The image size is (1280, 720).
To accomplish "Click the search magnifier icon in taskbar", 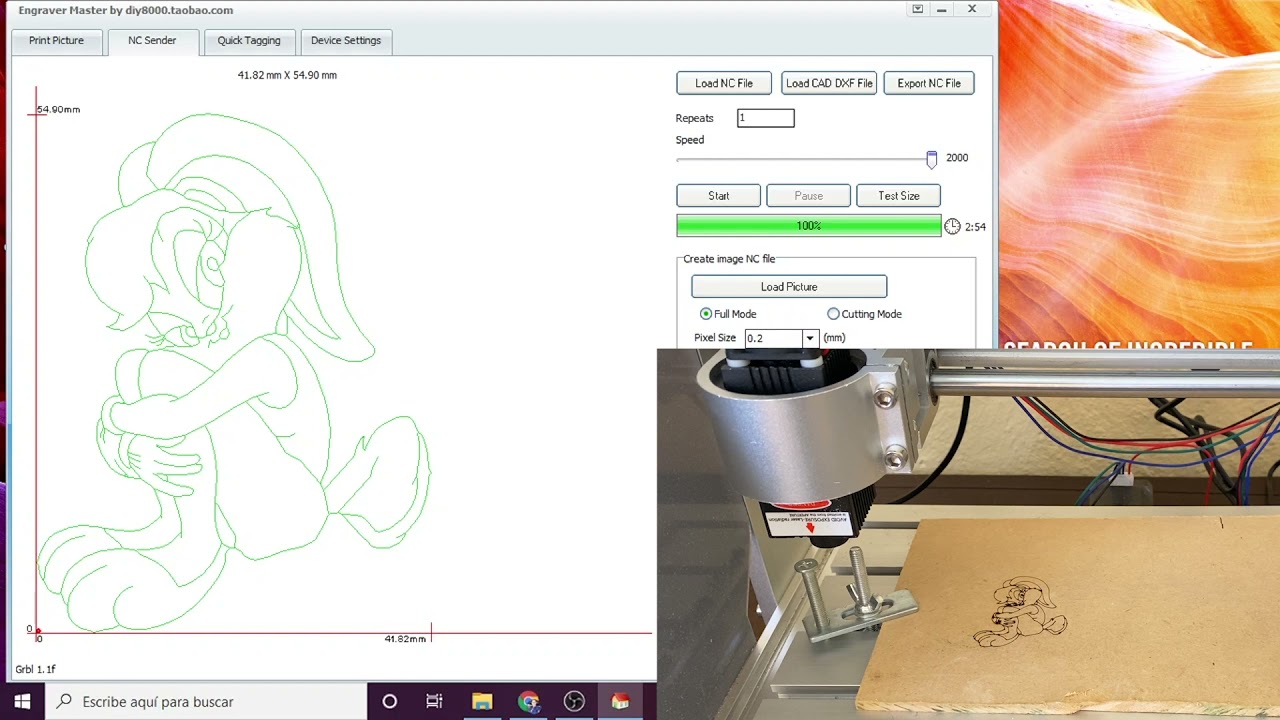I will (64, 701).
